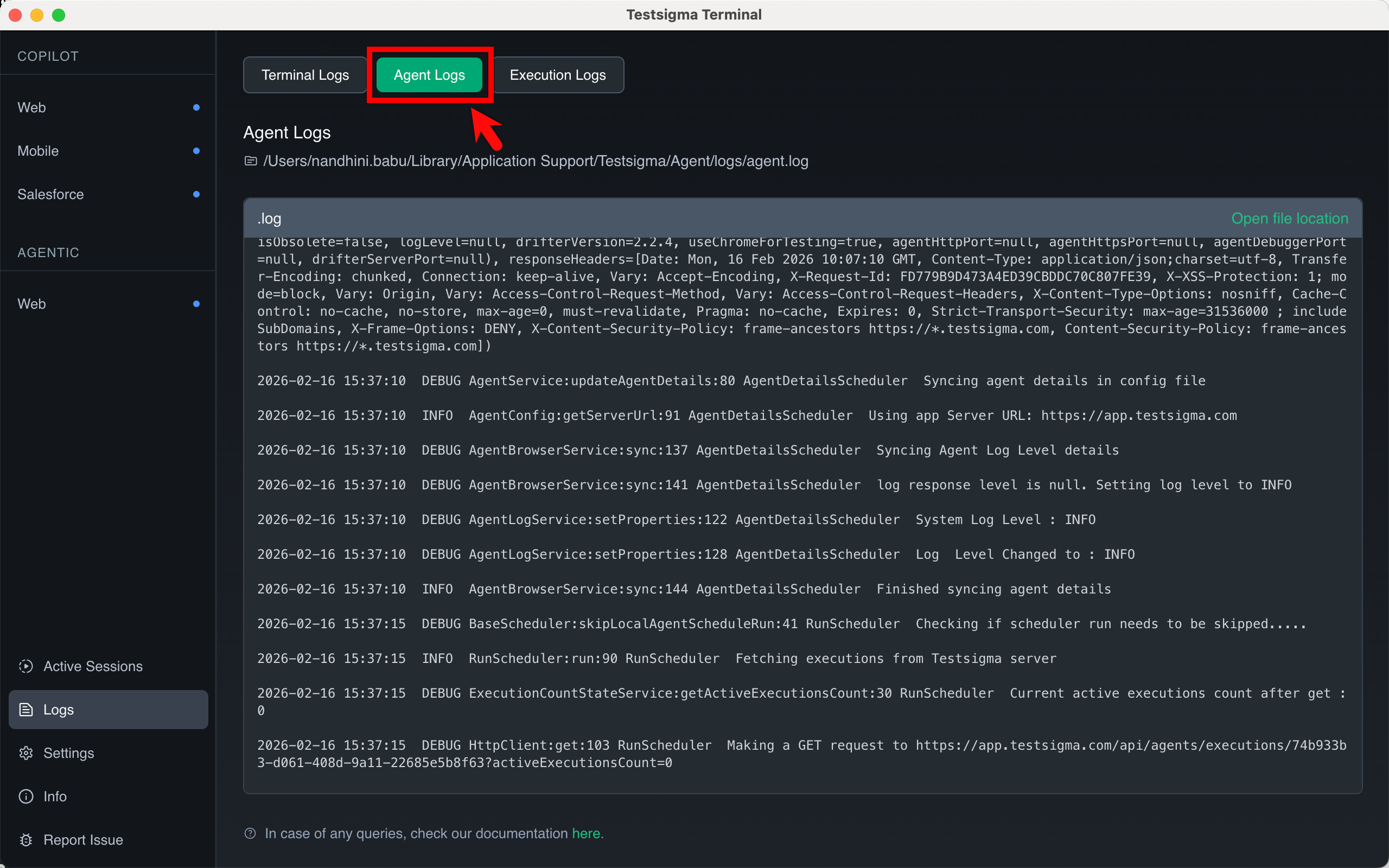
Task: Open the Execution Logs tab
Action: [x=557, y=75]
